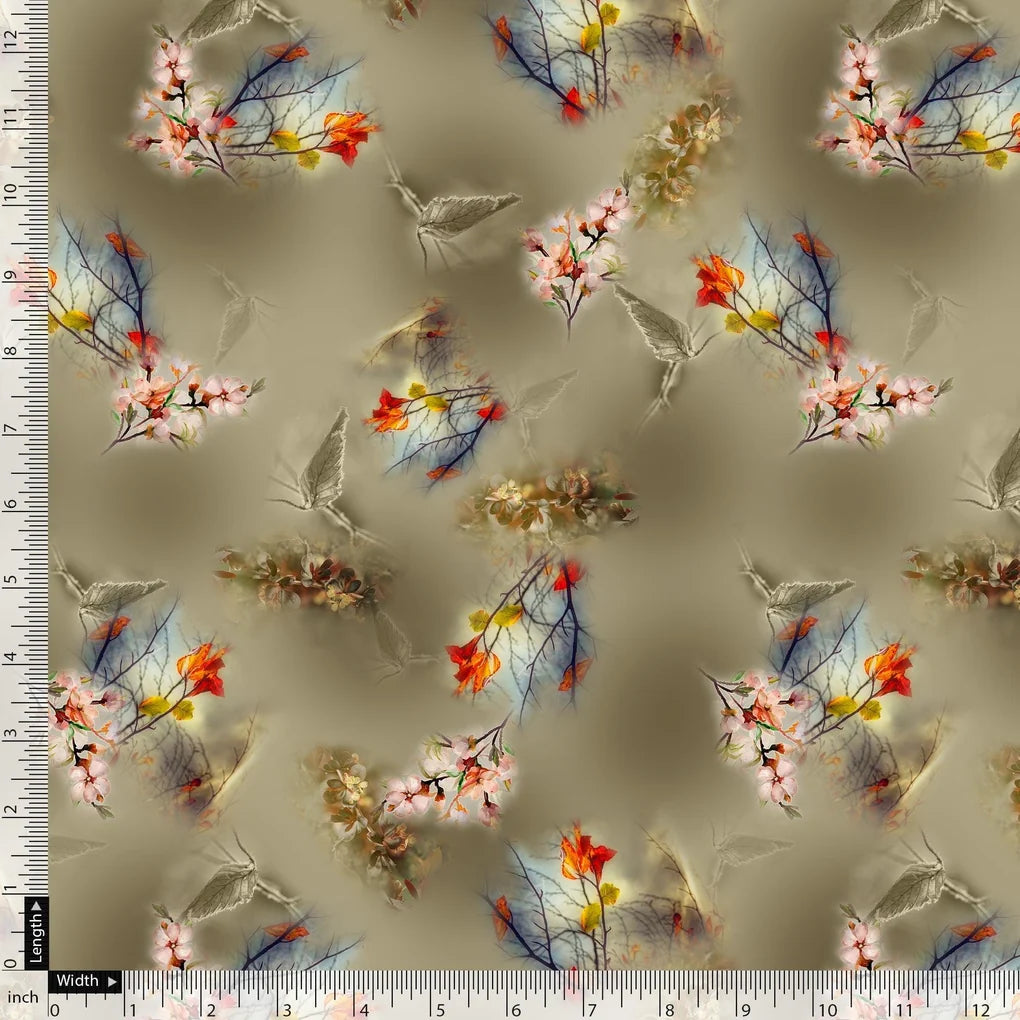1020x1020 pixels.
Task: Select the 2 mark on the vertical ruler
Action: click(x=11, y=810)
